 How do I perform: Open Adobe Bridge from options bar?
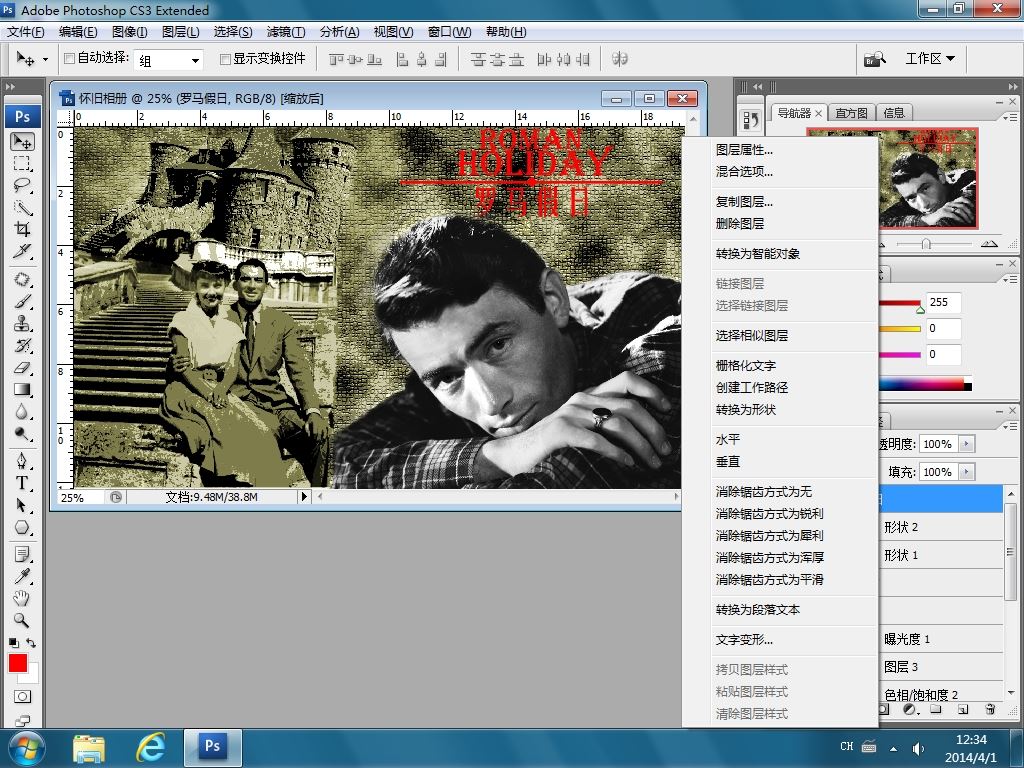pyautogui.click(x=875, y=59)
